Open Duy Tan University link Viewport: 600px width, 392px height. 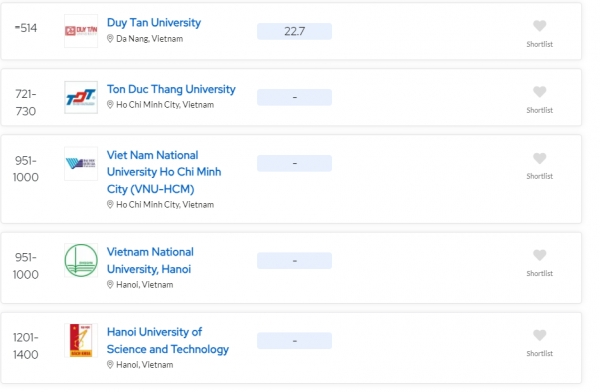click(x=154, y=23)
